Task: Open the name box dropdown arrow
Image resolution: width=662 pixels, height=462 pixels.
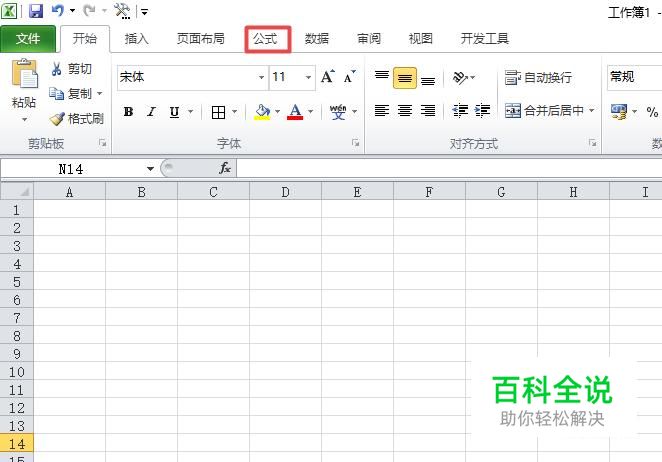Action: coord(150,169)
